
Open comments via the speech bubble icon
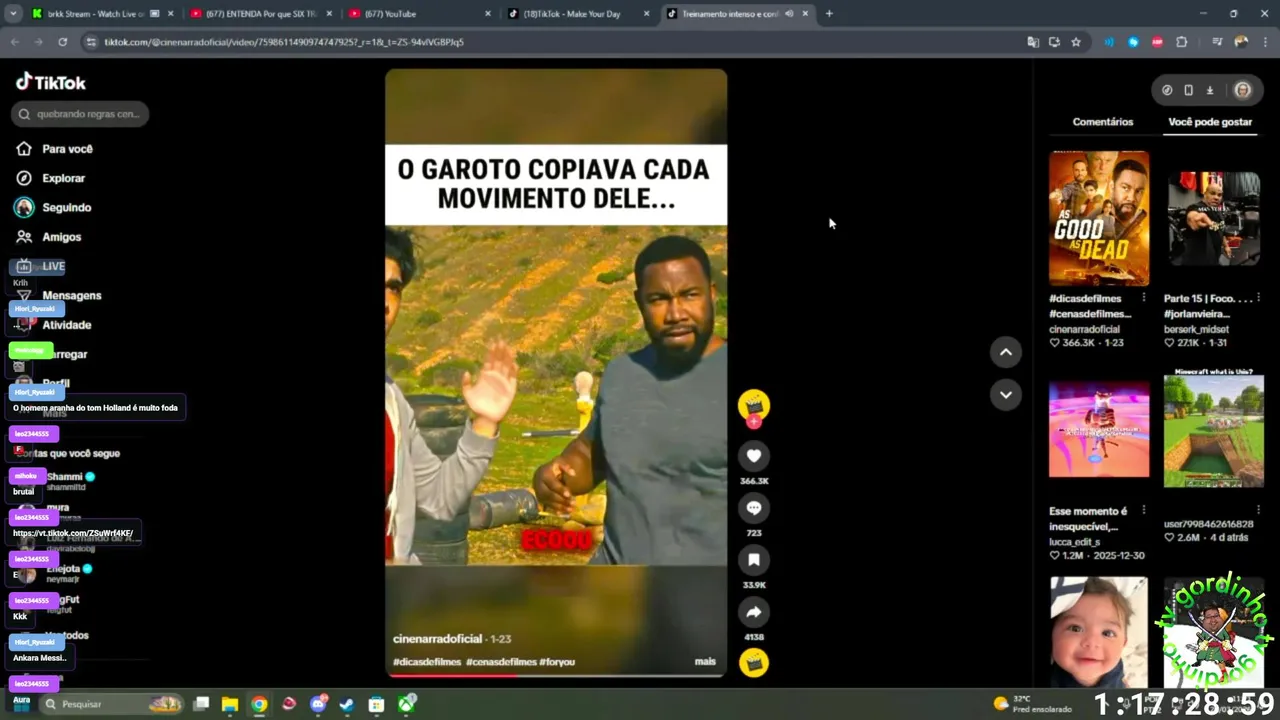754,508
